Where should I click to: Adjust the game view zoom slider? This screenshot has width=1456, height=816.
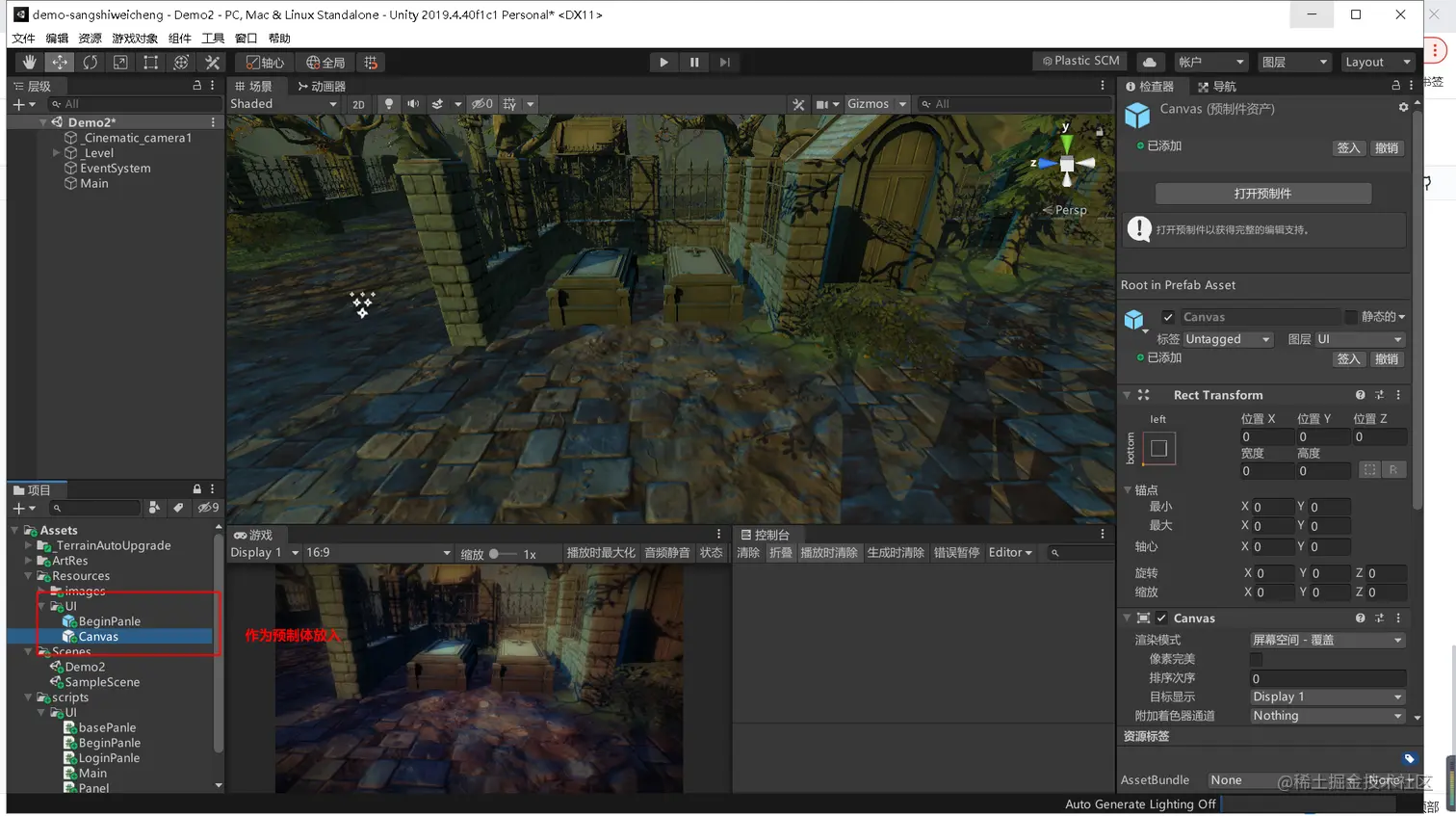495,554
